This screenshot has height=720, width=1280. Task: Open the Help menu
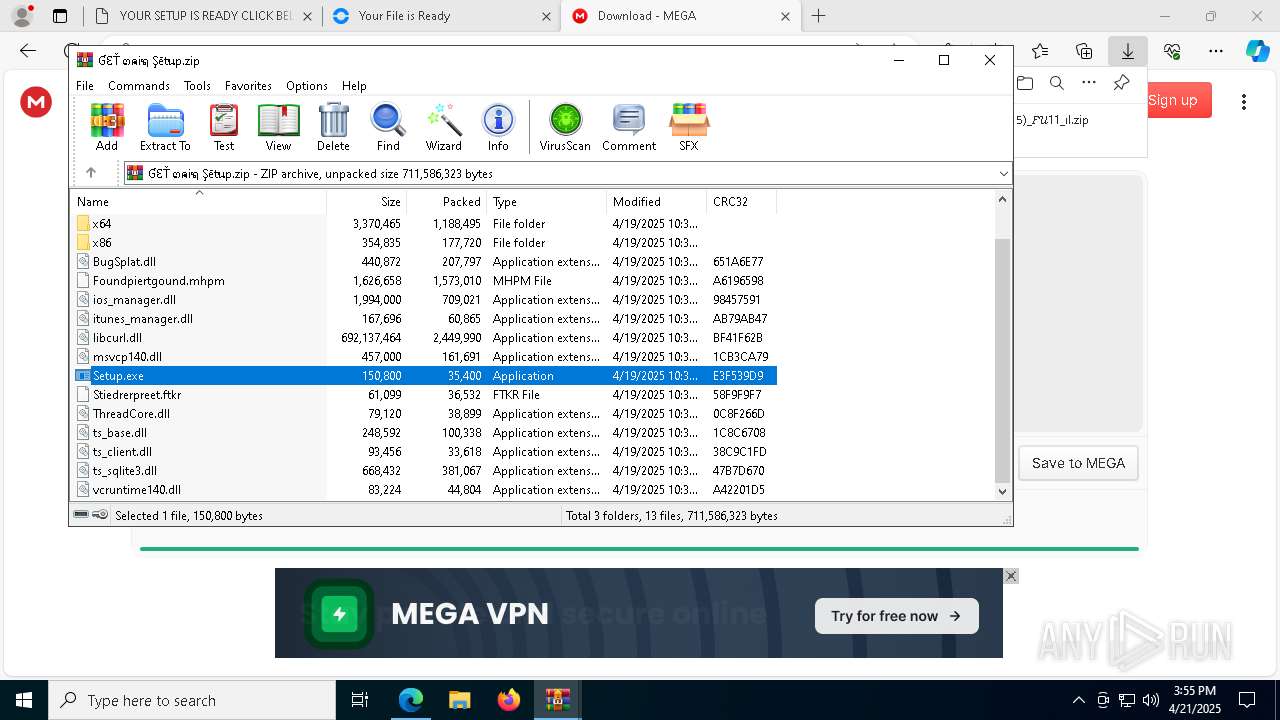click(354, 86)
